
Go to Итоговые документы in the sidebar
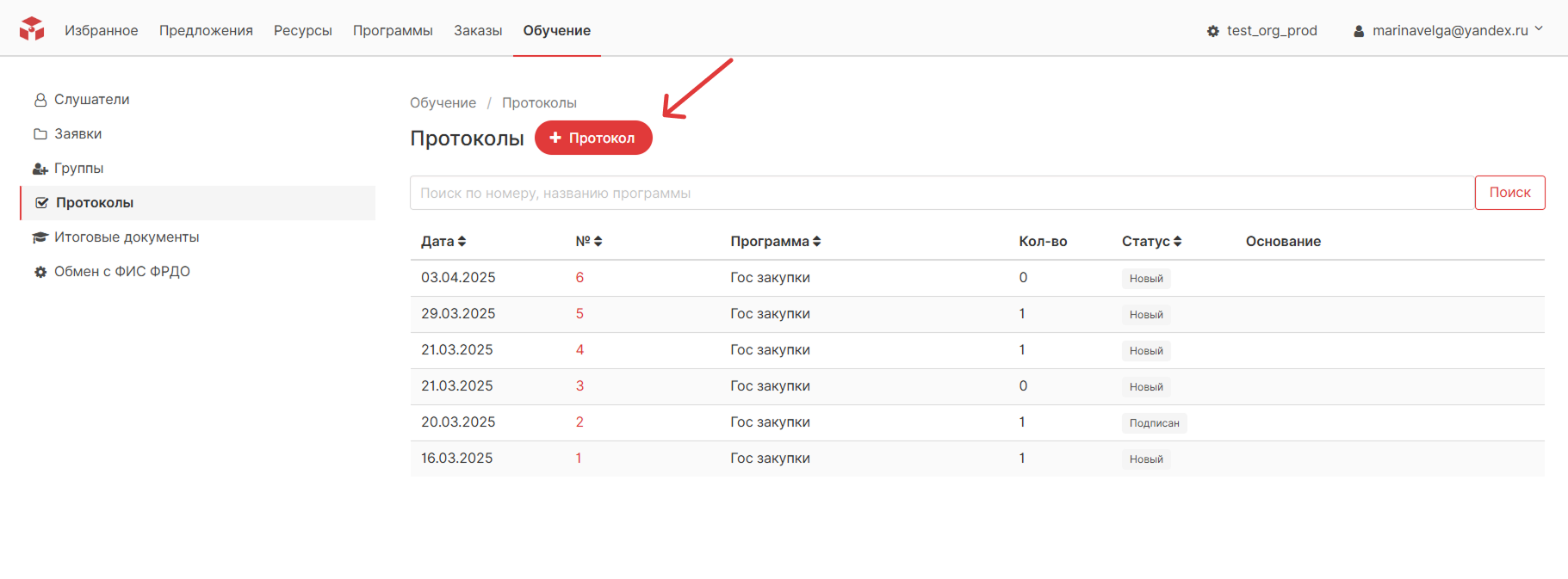click(127, 237)
